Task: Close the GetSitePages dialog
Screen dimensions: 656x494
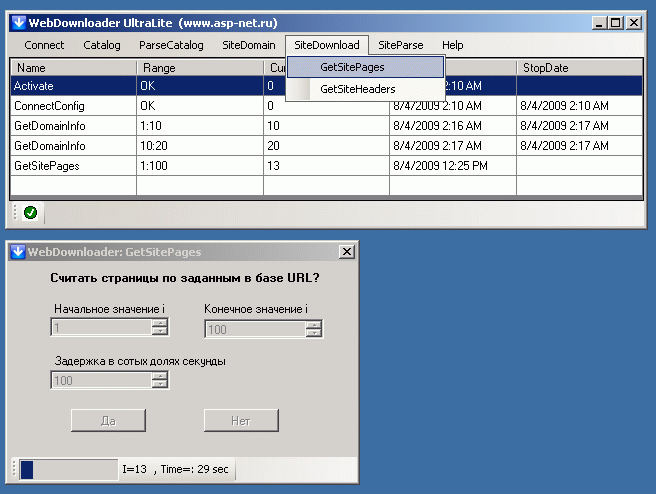Action: (x=347, y=251)
